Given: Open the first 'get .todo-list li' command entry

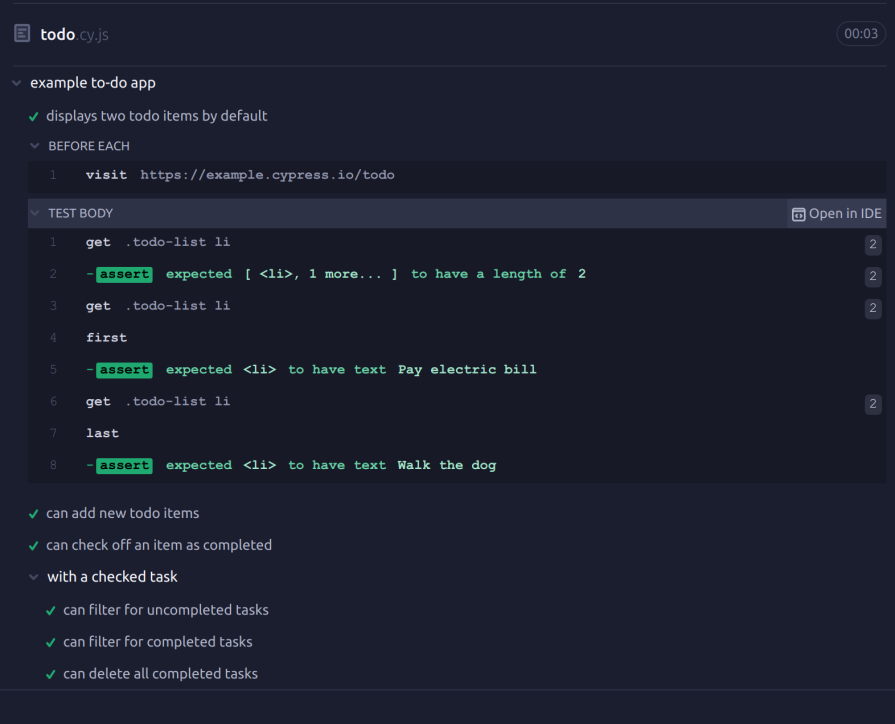Looking at the screenshot, I should (160, 241).
